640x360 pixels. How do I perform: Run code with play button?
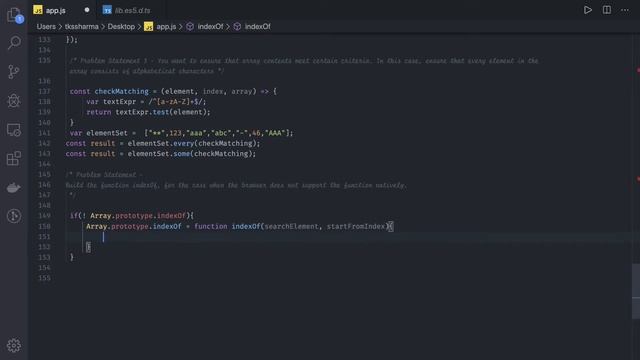tap(588, 10)
